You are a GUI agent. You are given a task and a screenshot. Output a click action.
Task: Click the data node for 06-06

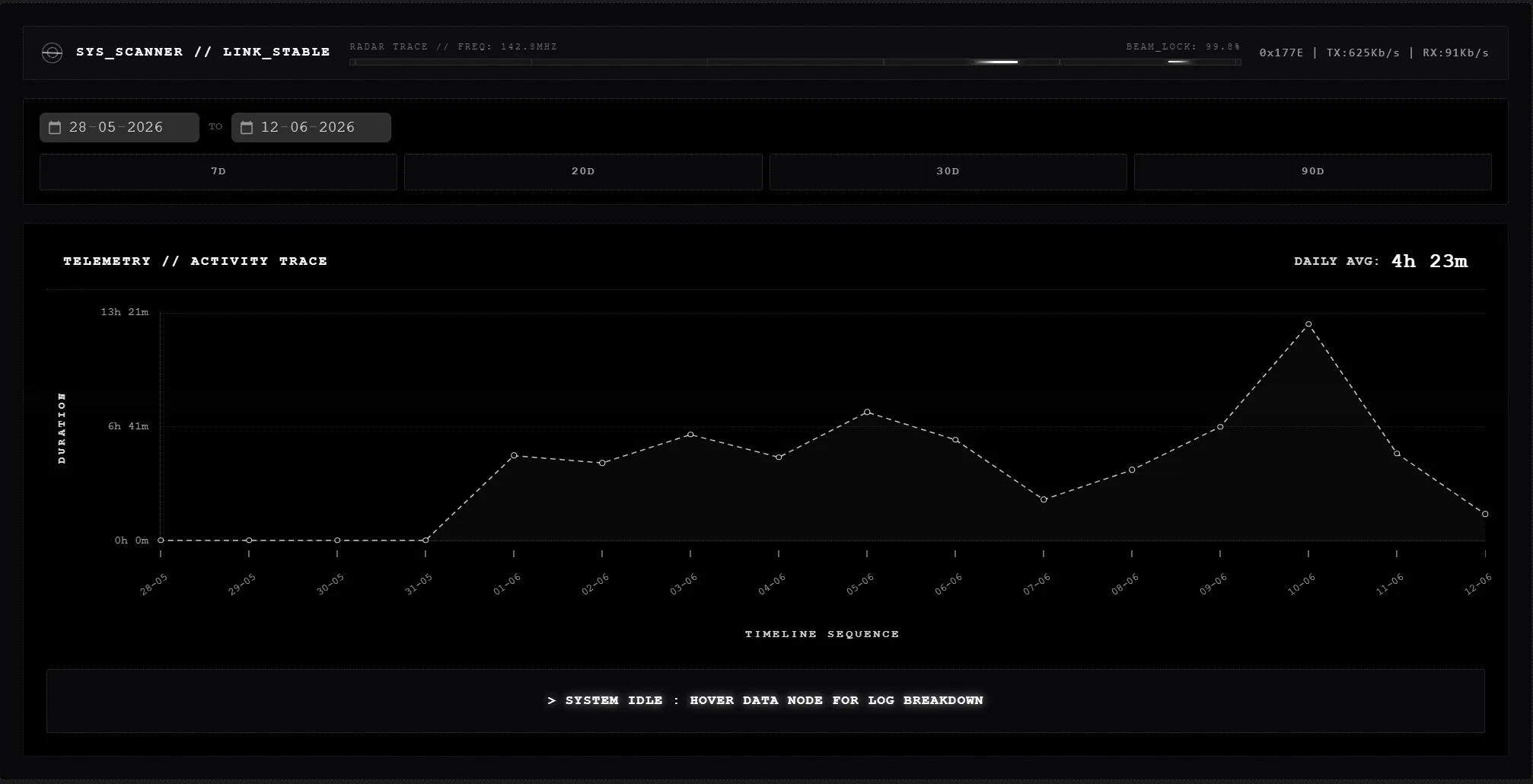955,440
